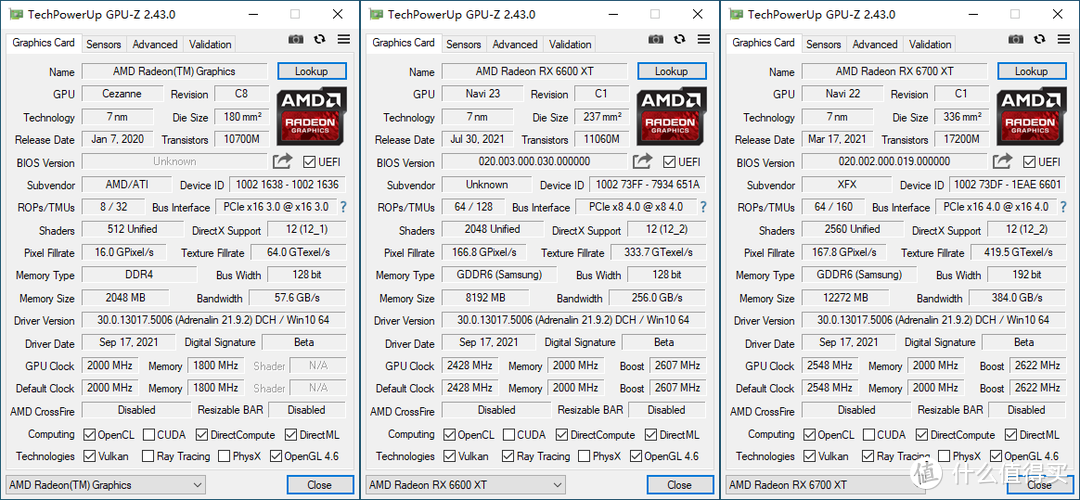Open Advanced tab in Radeon(TM) Graphics window
This screenshot has width=1080, height=500.
155,44
